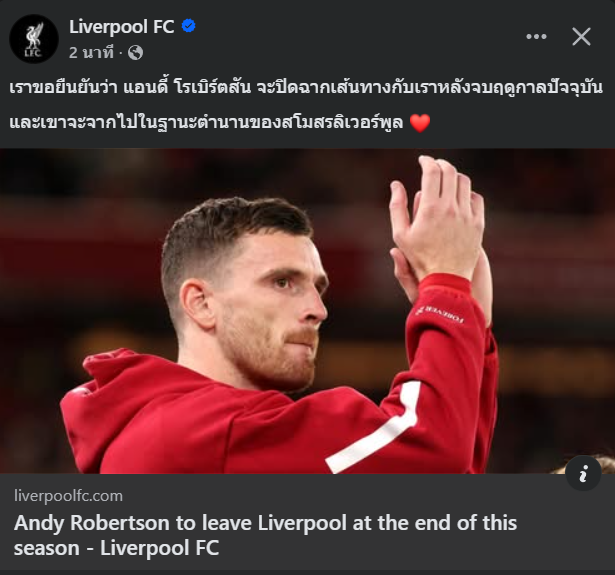Click the FOREVER text on the sleeve
This screenshot has height=575, width=615.
pos(440,314)
